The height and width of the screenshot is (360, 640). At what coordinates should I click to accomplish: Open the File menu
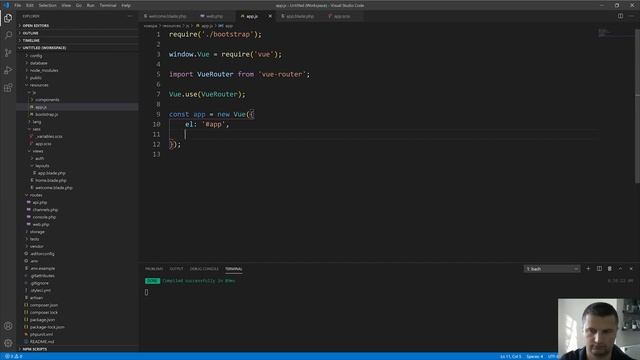coord(18,5)
